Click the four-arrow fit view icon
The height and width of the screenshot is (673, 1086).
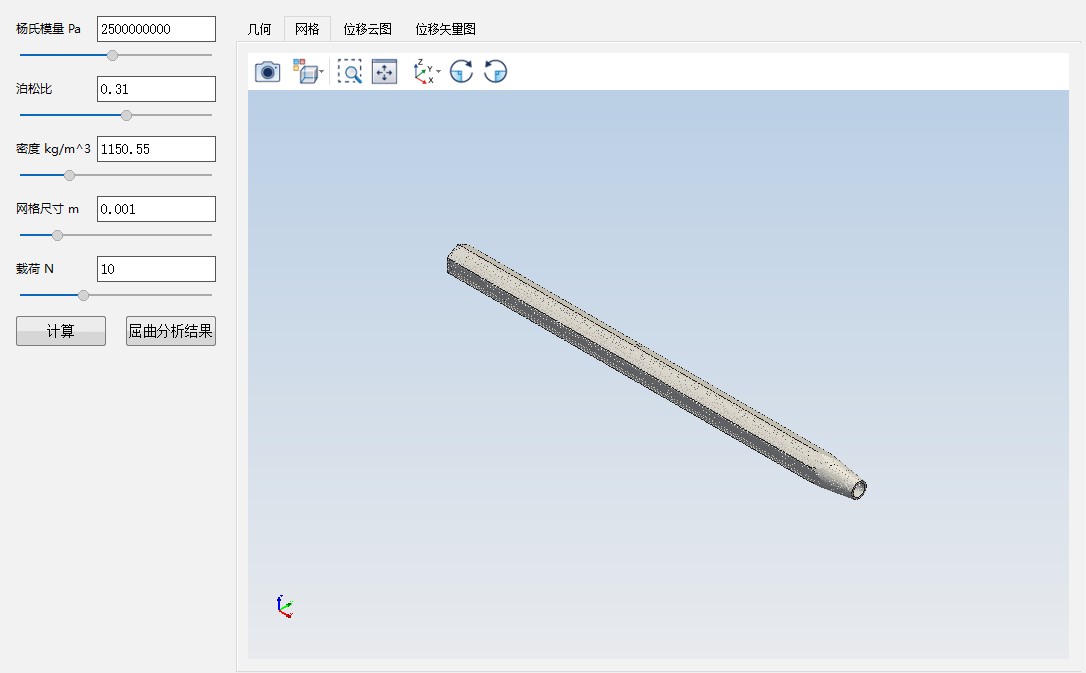click(x=384, y=71)
